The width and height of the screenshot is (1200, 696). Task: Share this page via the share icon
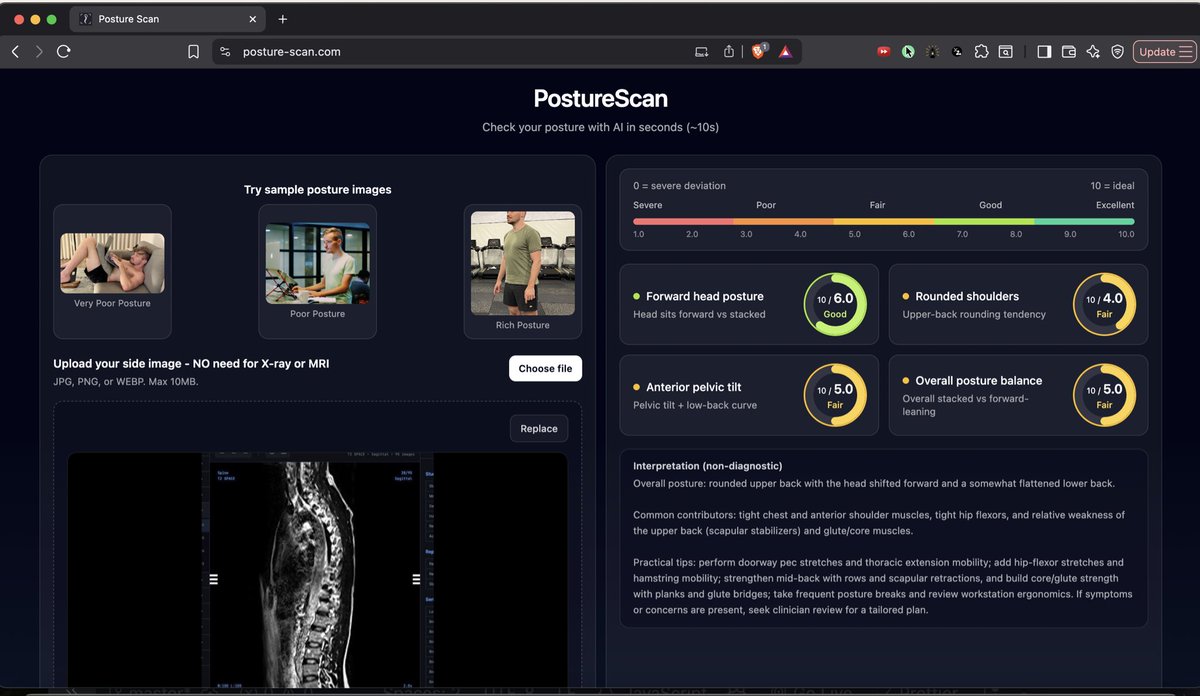pyautogui.click(x=729, y=52)
